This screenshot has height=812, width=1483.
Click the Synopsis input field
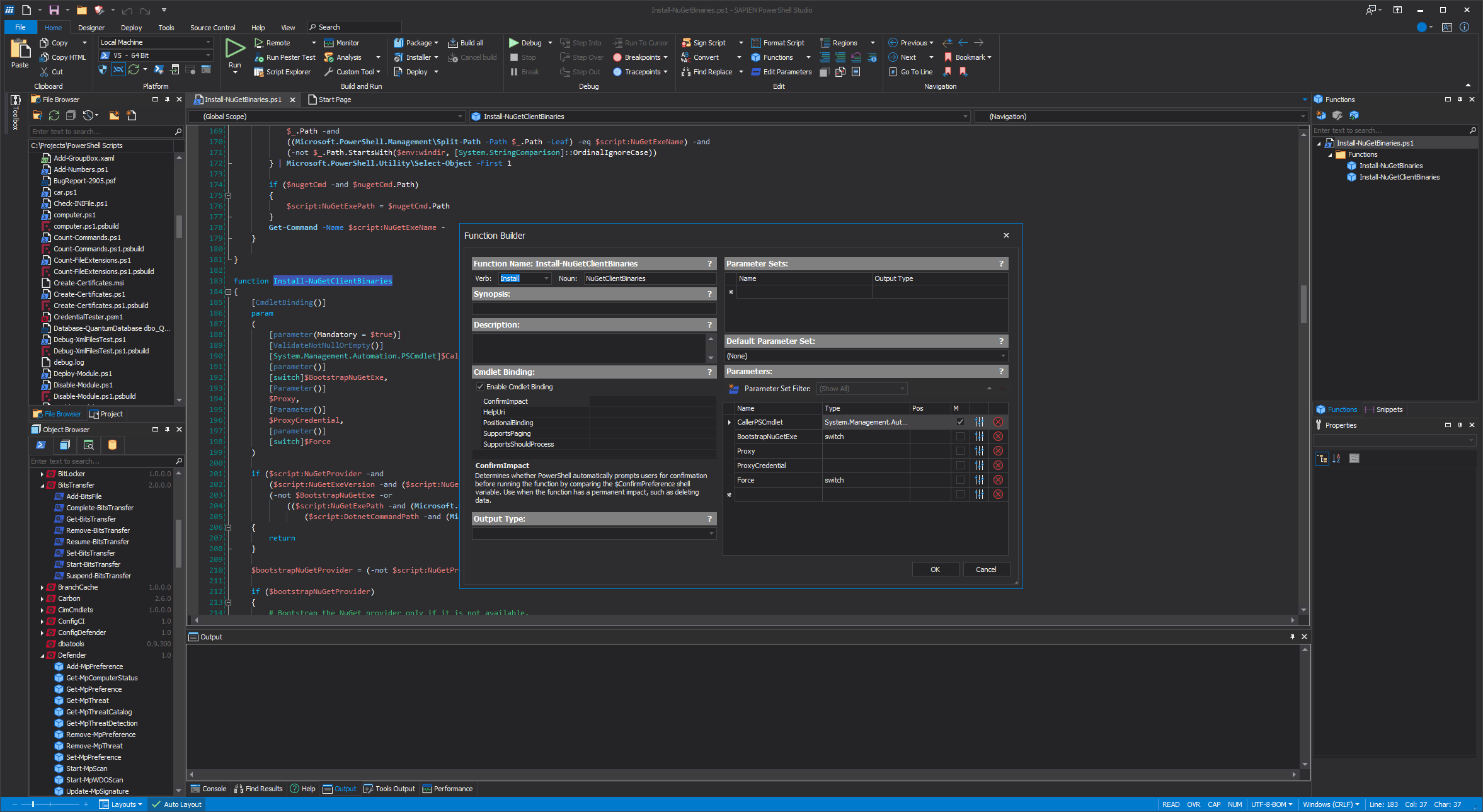coord(594,309)
